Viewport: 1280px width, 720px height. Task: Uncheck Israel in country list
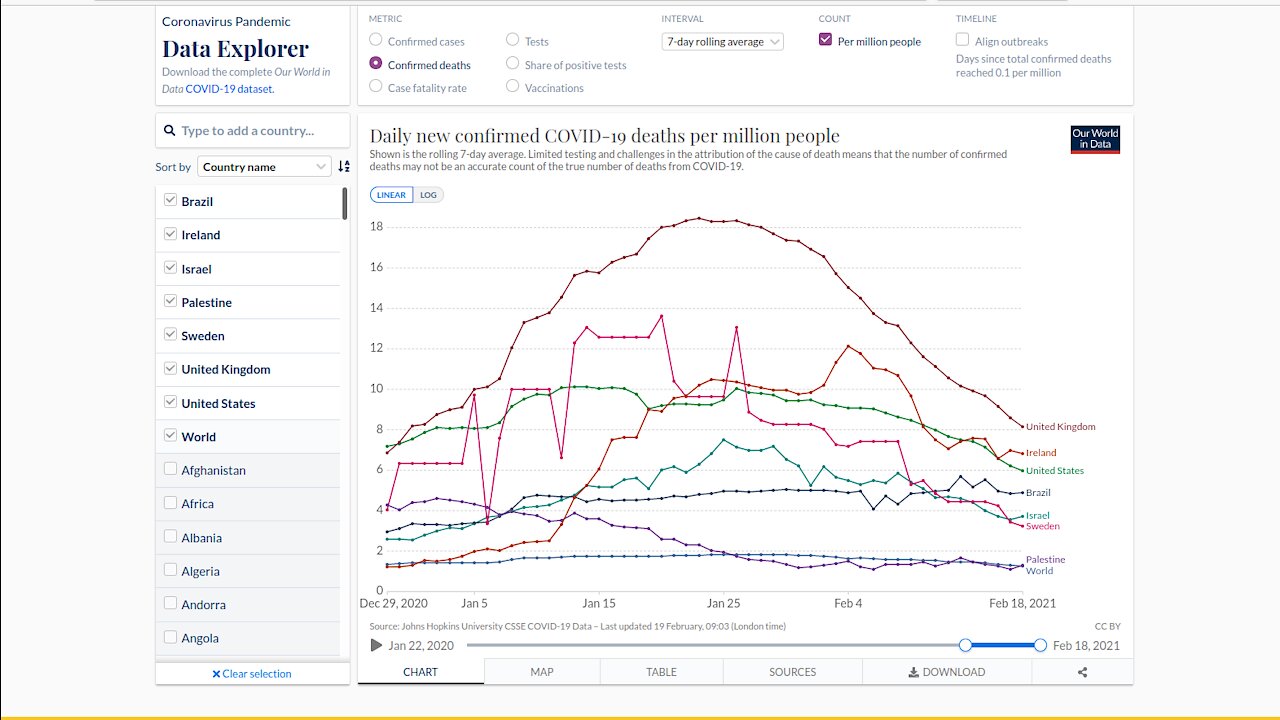click(170, 268)
